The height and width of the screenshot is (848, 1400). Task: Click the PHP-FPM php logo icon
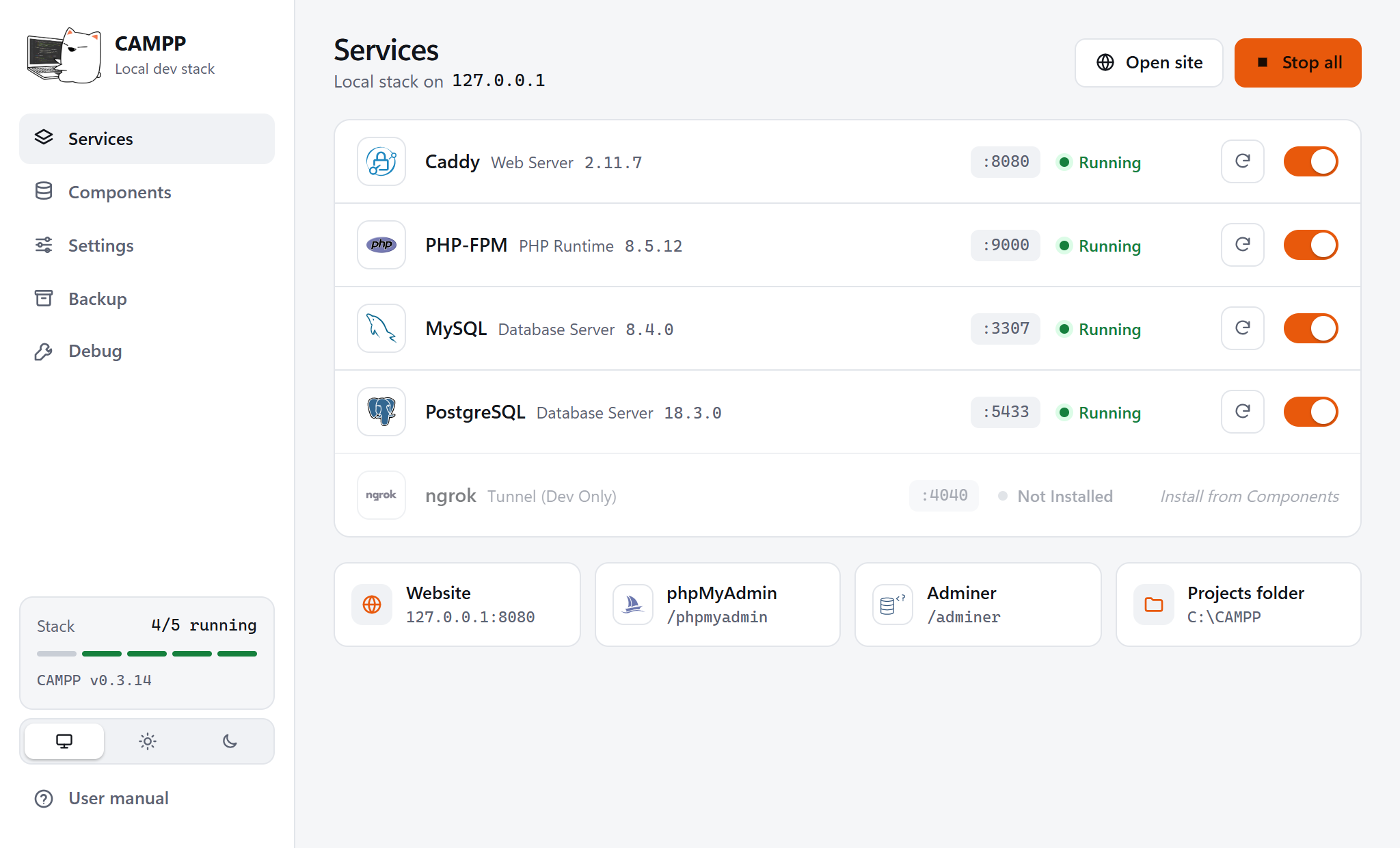381,245
